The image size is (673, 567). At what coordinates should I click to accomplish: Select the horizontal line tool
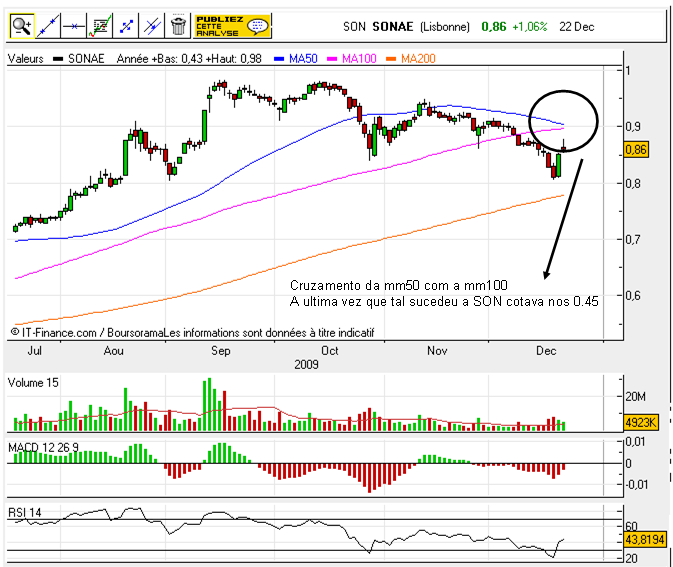coord(74,26)
